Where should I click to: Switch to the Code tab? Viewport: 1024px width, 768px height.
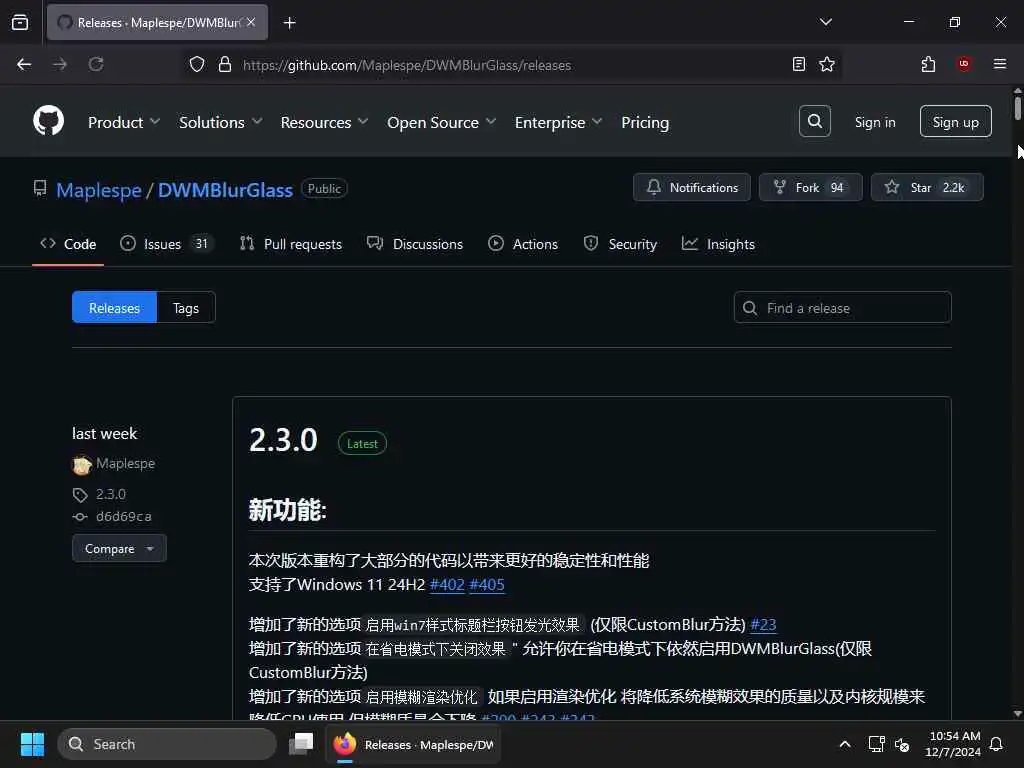[x=68, y=244]
